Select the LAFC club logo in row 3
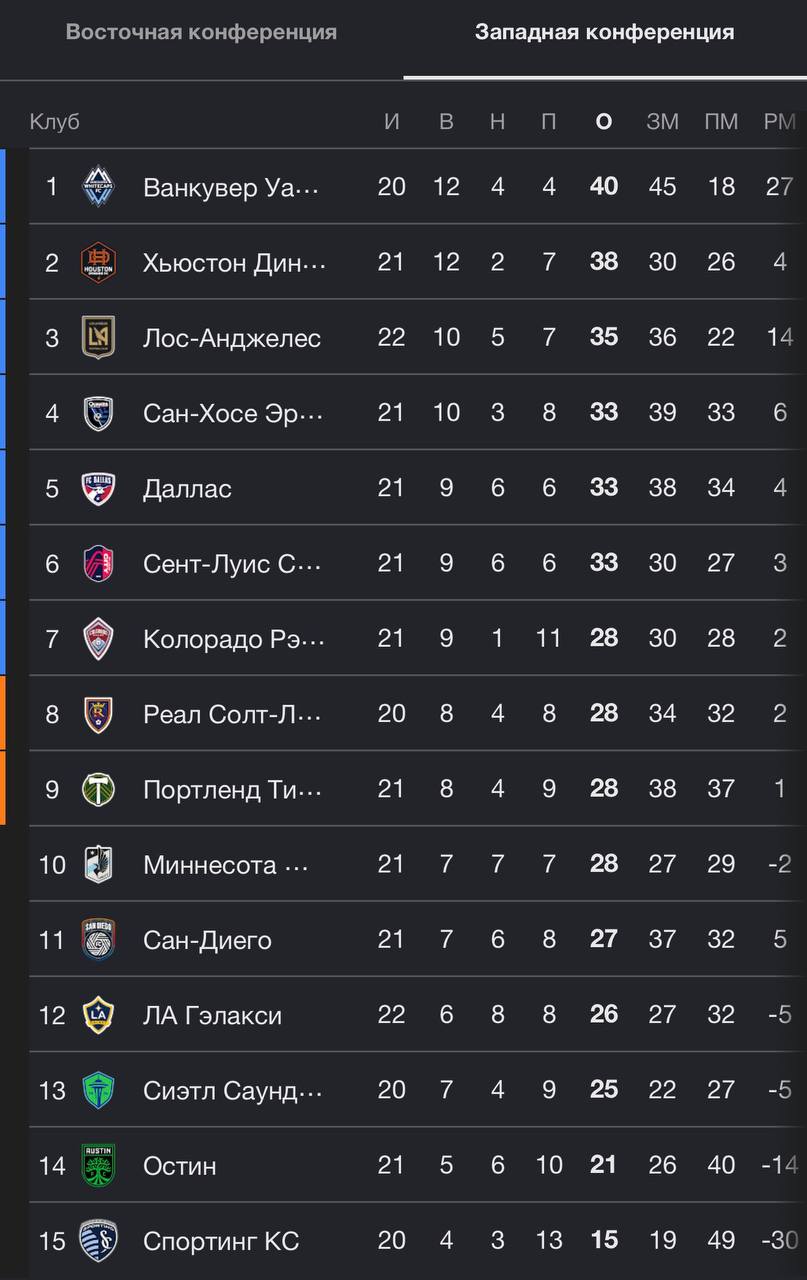 pyautogui.click(x=98, y=337)
